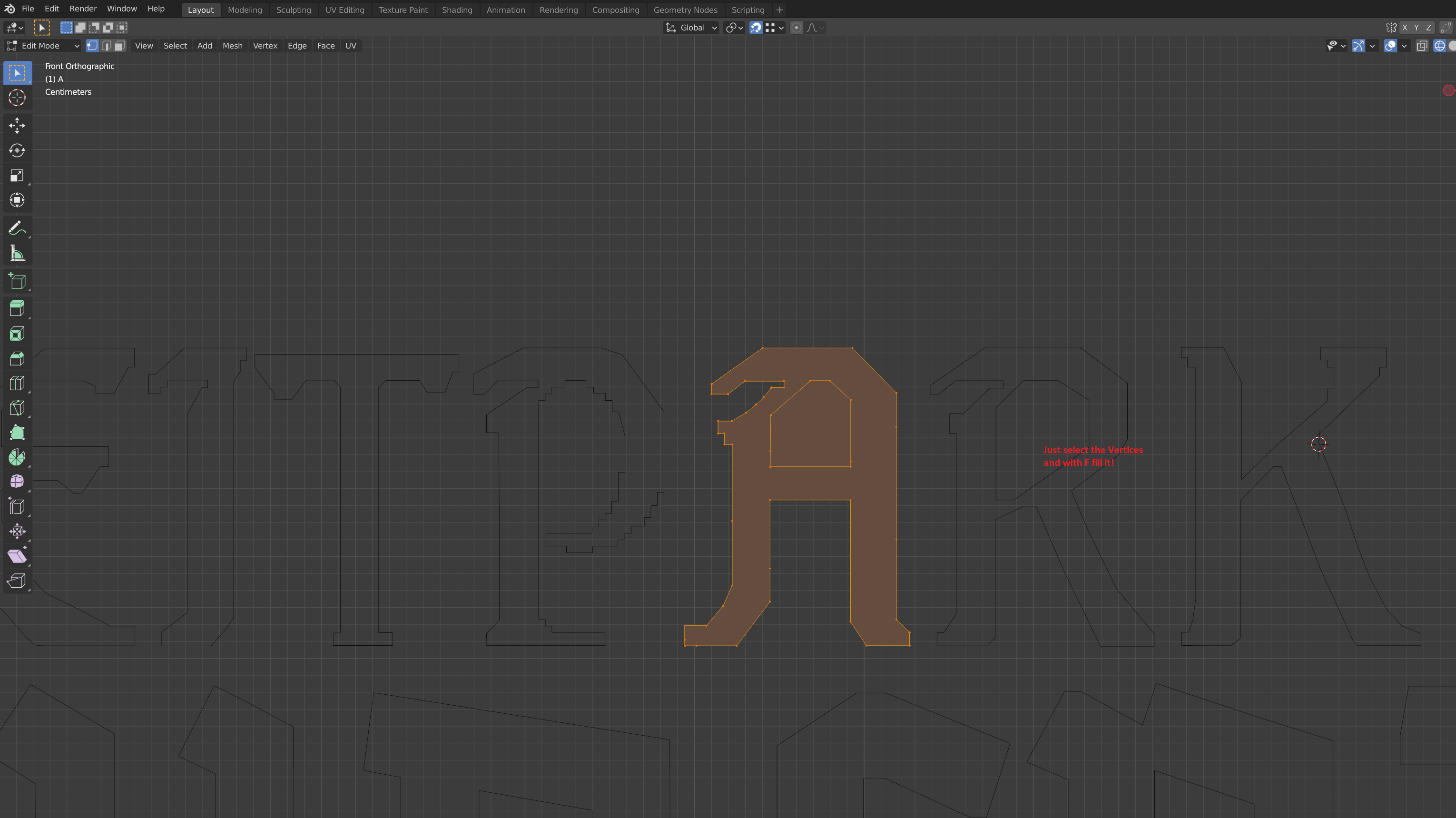Switch to face select mode

click(120, 46)
